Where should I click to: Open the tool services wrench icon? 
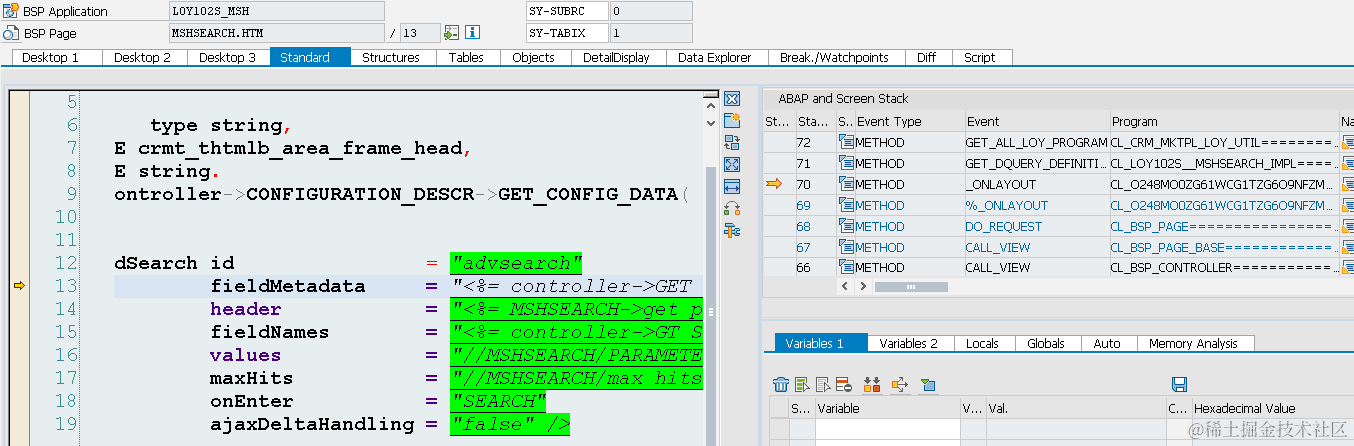tap(731, 231)
